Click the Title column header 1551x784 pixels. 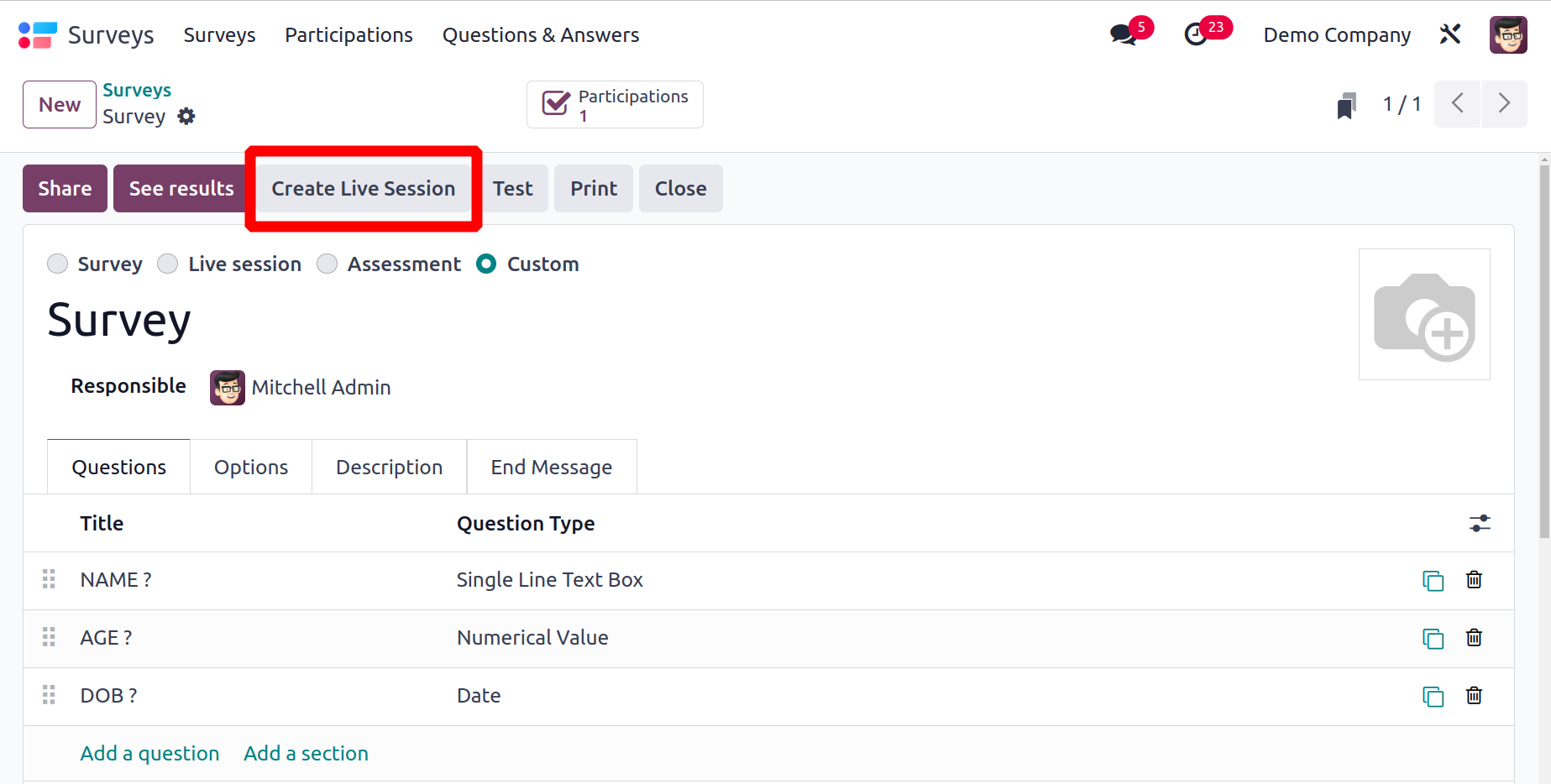(102, 523)
